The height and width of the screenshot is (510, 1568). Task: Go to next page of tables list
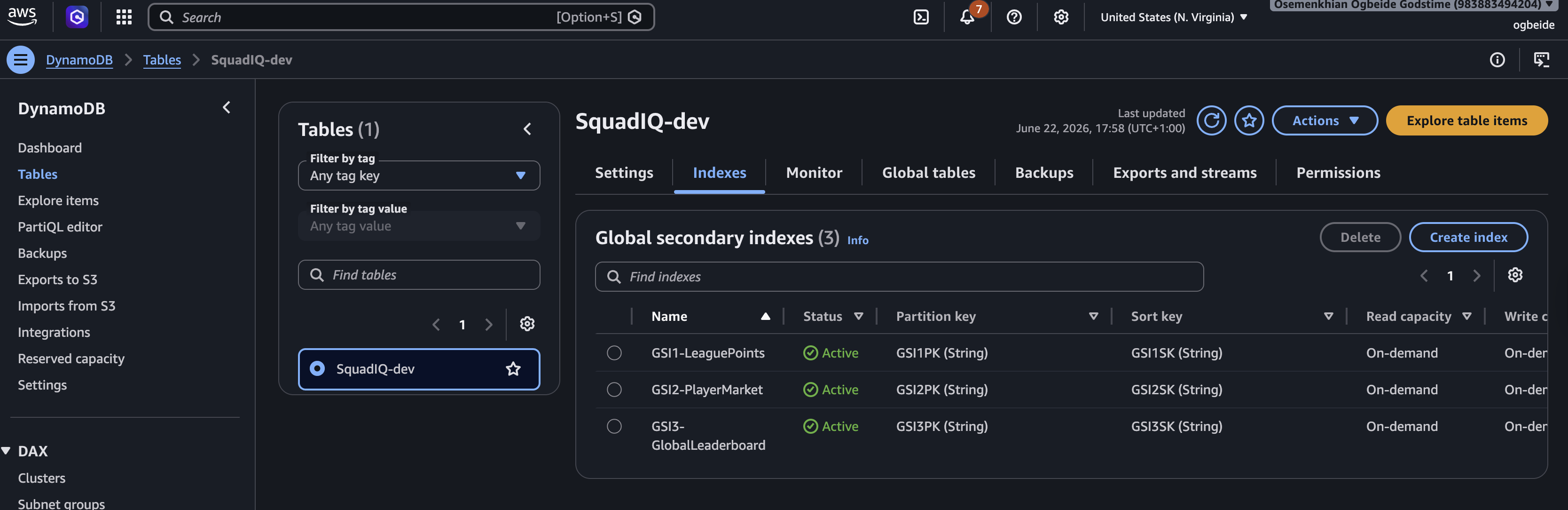(488, 324)
